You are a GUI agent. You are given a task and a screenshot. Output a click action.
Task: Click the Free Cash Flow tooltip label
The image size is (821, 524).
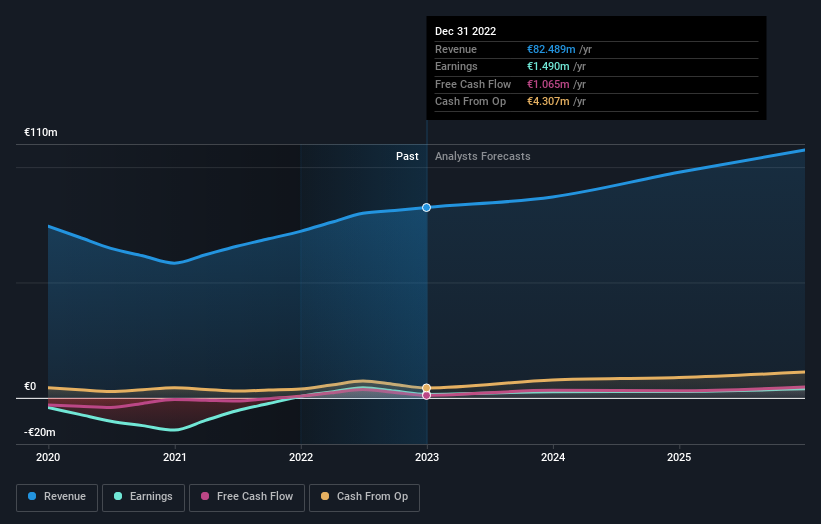tap(473, 84)
